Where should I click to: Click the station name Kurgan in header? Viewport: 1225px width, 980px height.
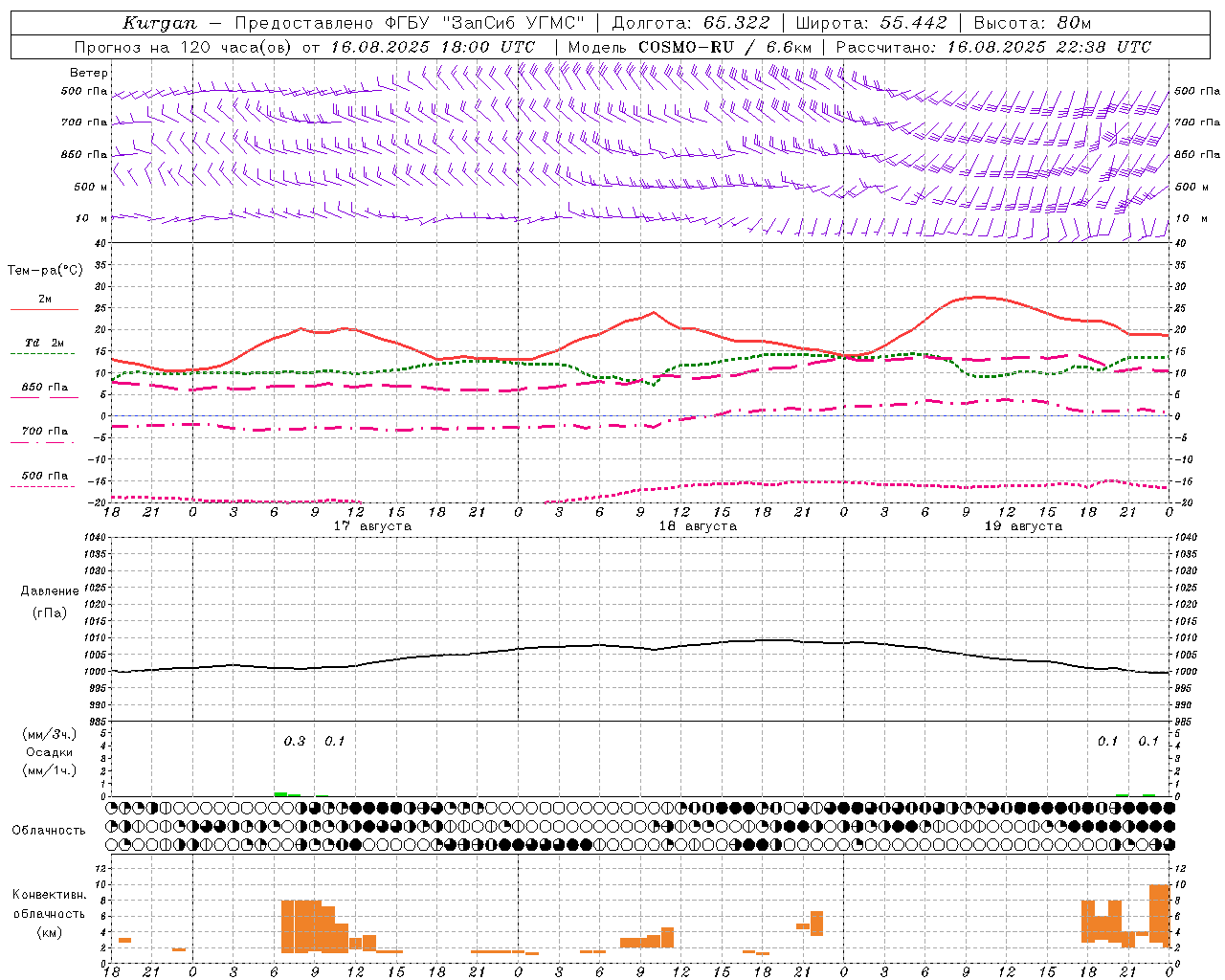[160, 23]
